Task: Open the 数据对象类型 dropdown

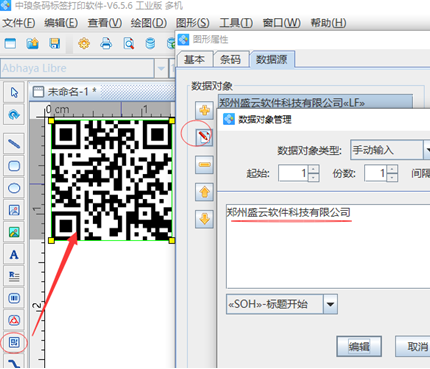Action: point(426,150)
